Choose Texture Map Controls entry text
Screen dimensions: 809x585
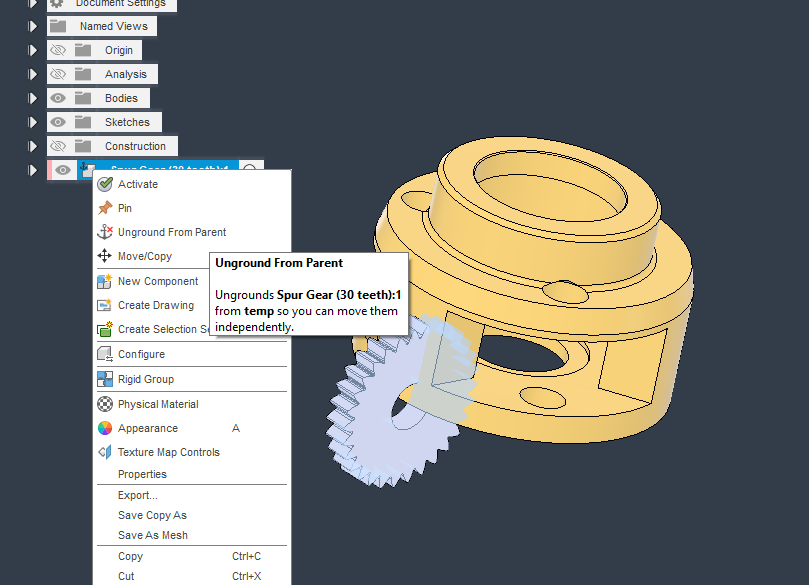click(x=169, y=452)
